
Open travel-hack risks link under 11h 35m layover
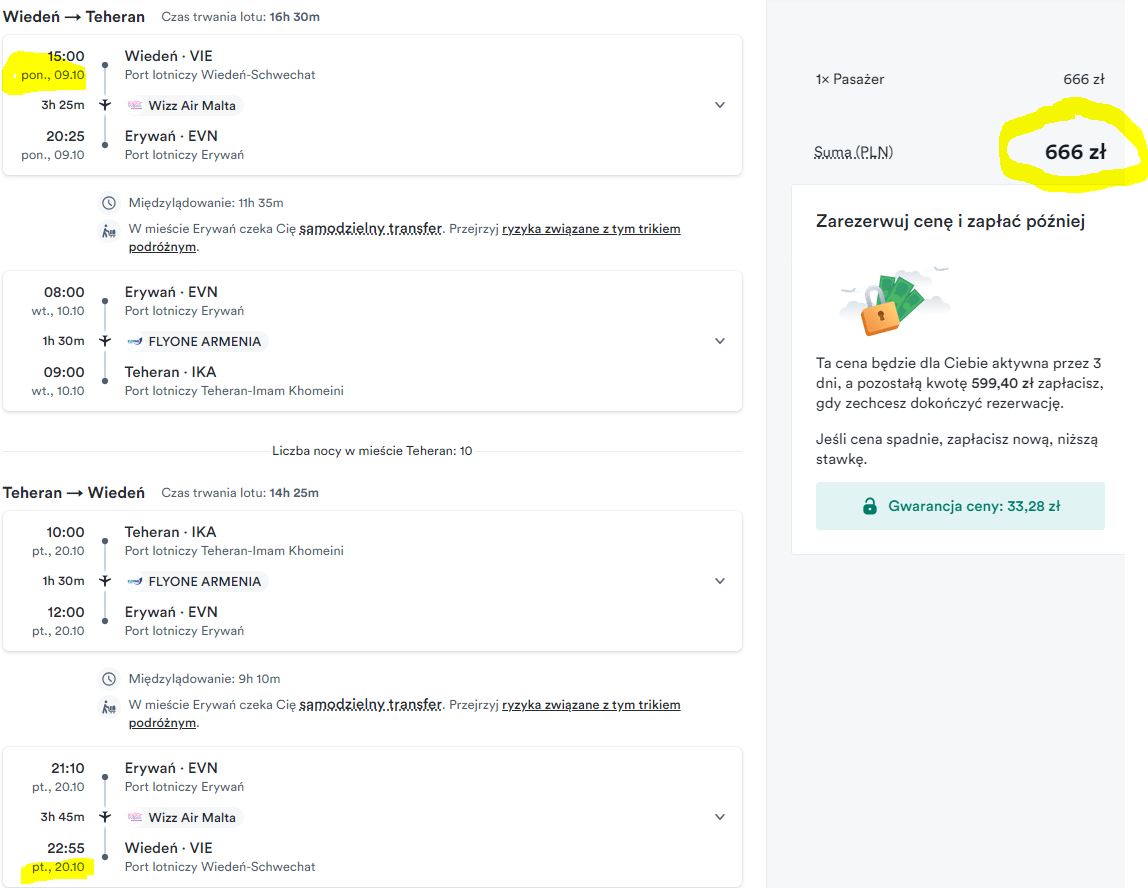(x=405, y=238)
